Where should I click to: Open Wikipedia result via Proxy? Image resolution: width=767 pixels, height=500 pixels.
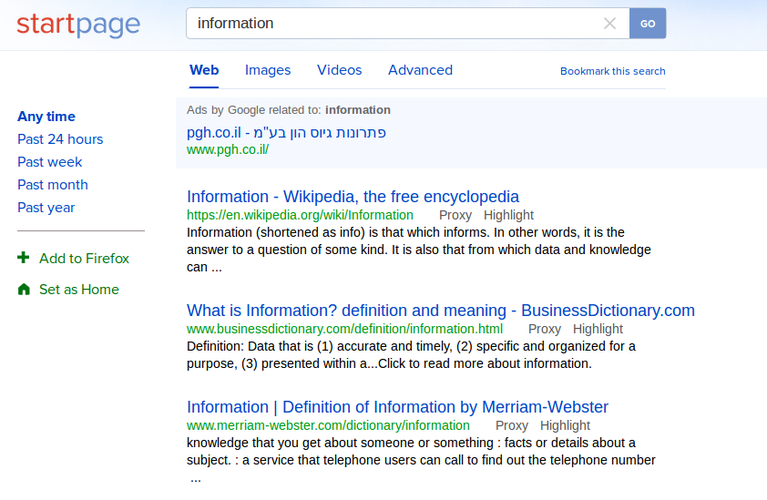(x=455, y=215)
